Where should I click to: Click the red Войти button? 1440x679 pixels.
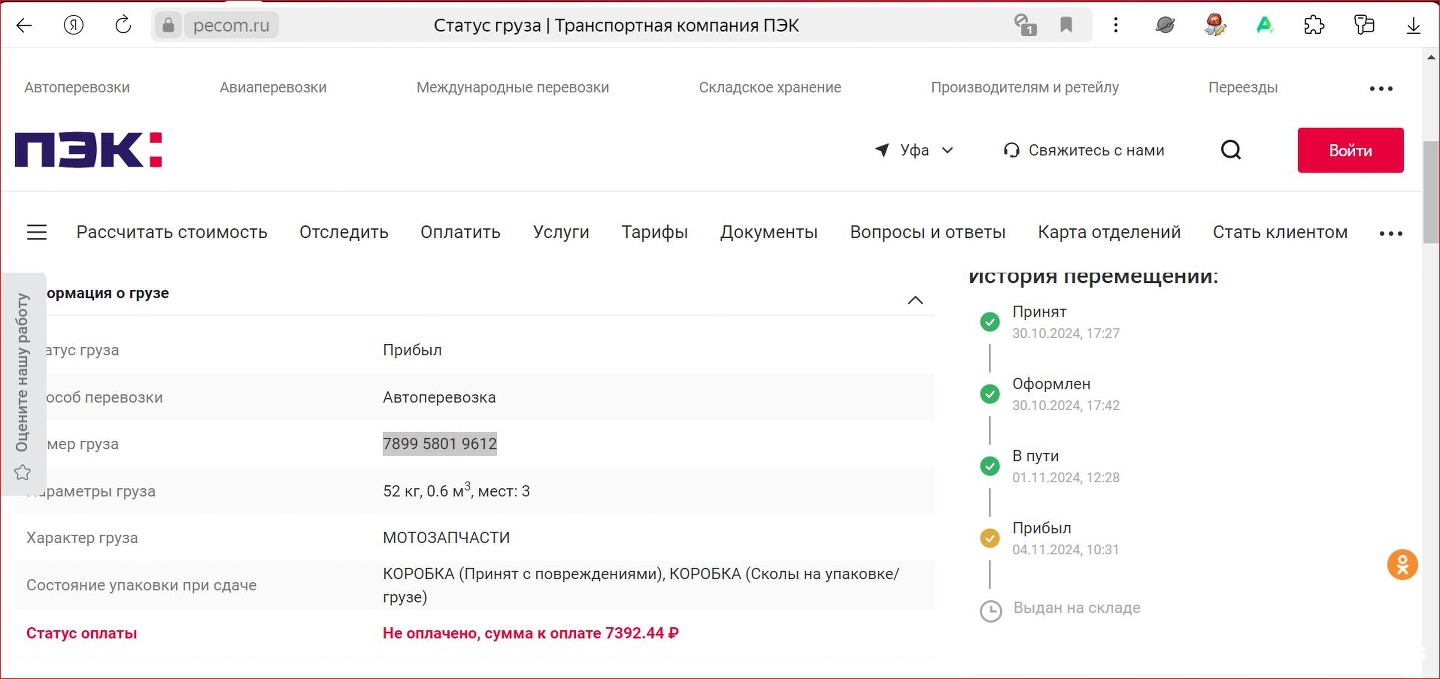(x=1350, y=150)
